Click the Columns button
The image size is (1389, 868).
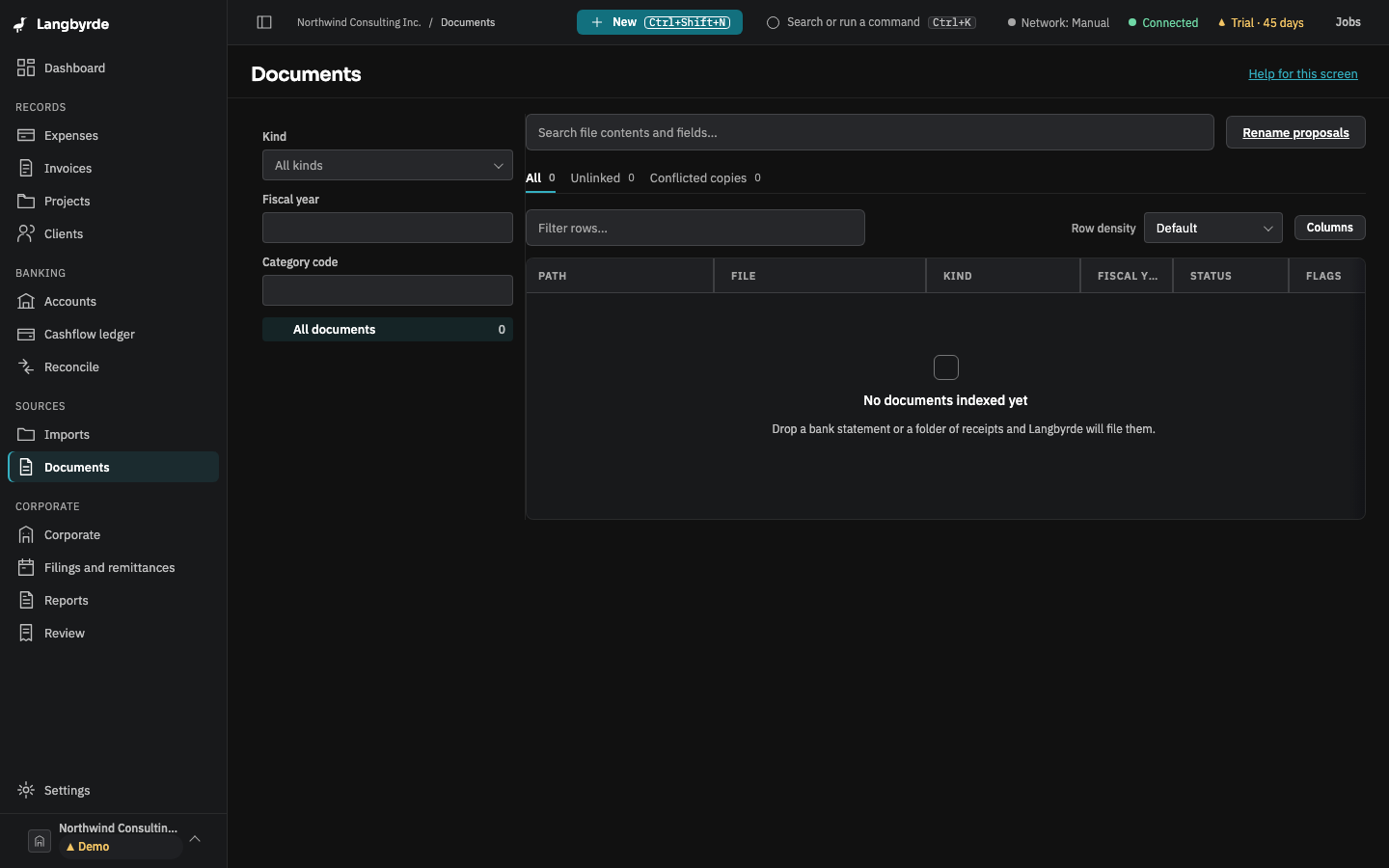[x=1329, y=228]
